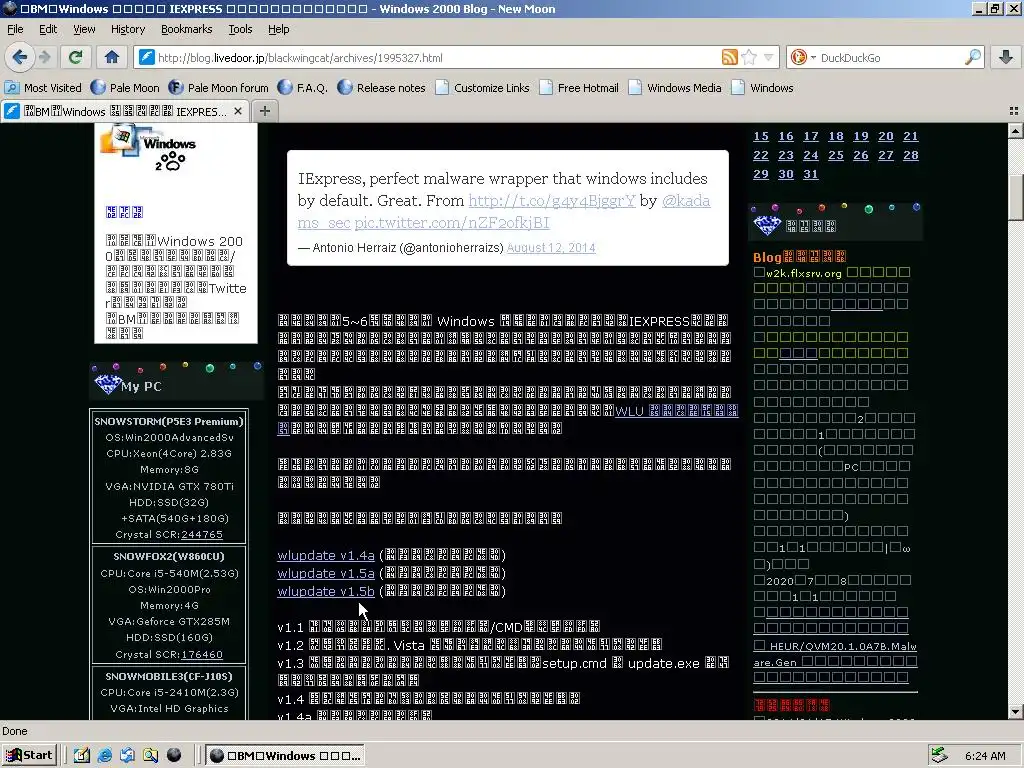Open the August 12, 2014 tweet date link

[551, 248]
